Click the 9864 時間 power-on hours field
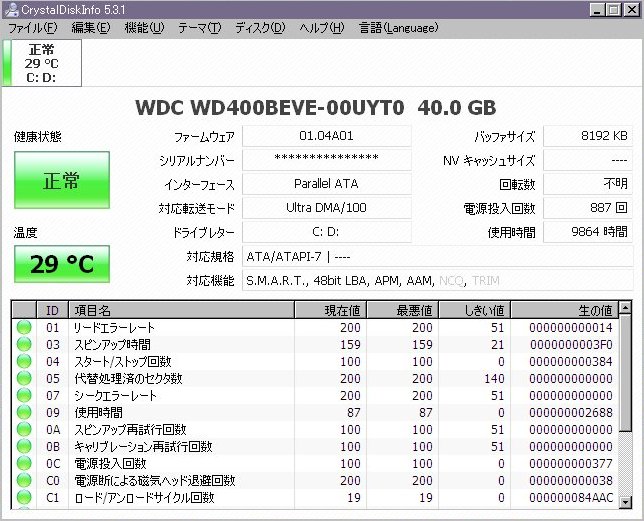Image resolution: width=644 pixels, height=521 pixels. pos(588,232)
